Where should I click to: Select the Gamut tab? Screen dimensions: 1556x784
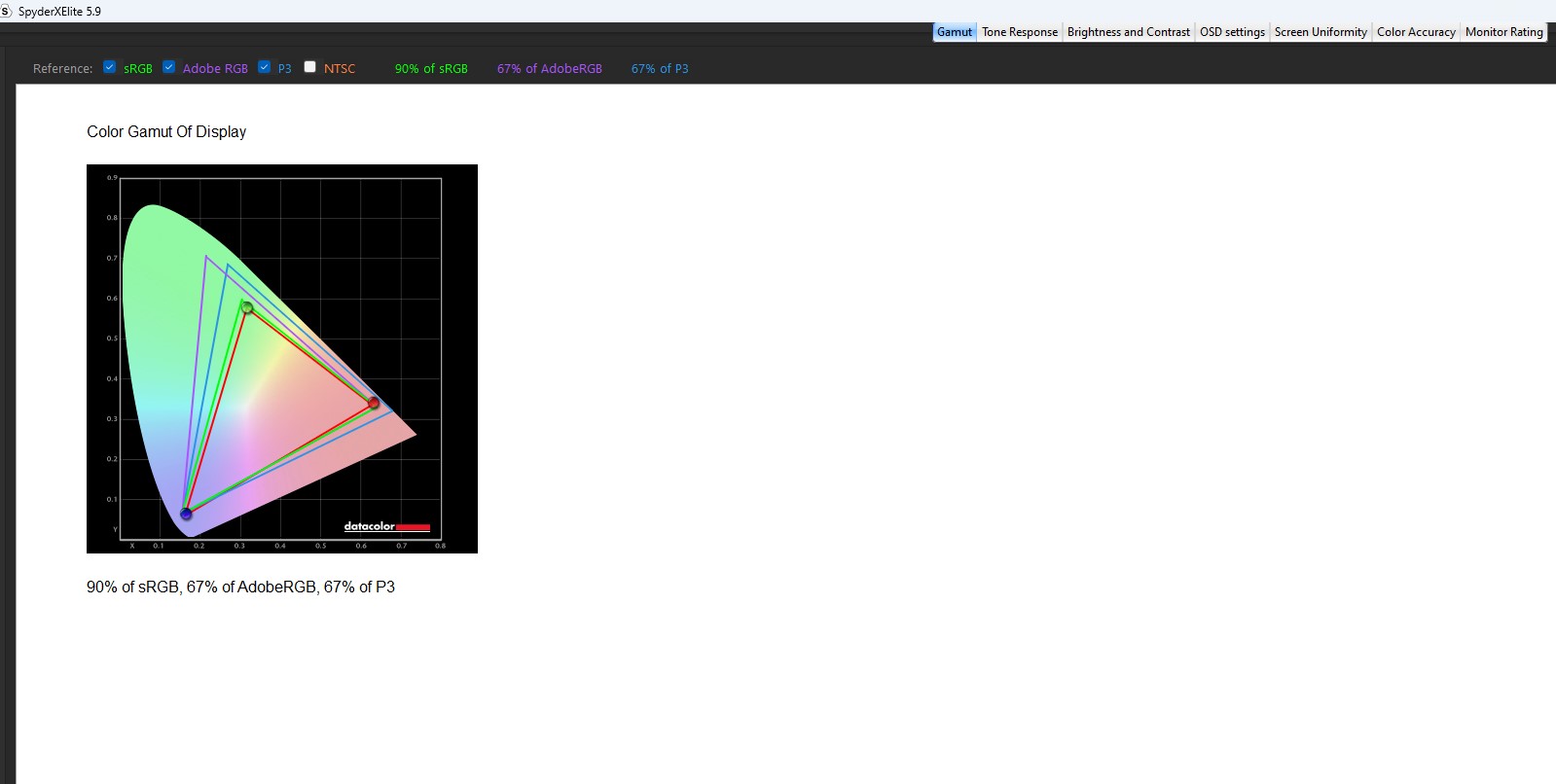(x=954, y=32)
